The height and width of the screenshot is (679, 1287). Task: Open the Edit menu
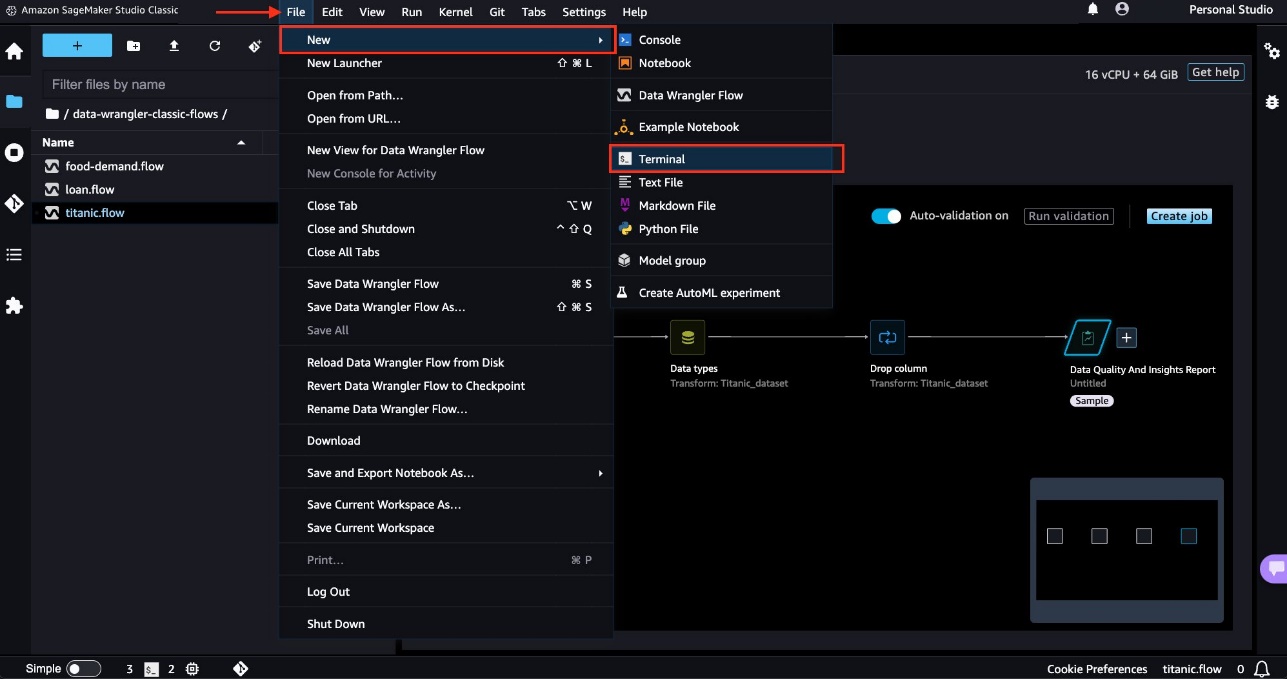point(332,12)
